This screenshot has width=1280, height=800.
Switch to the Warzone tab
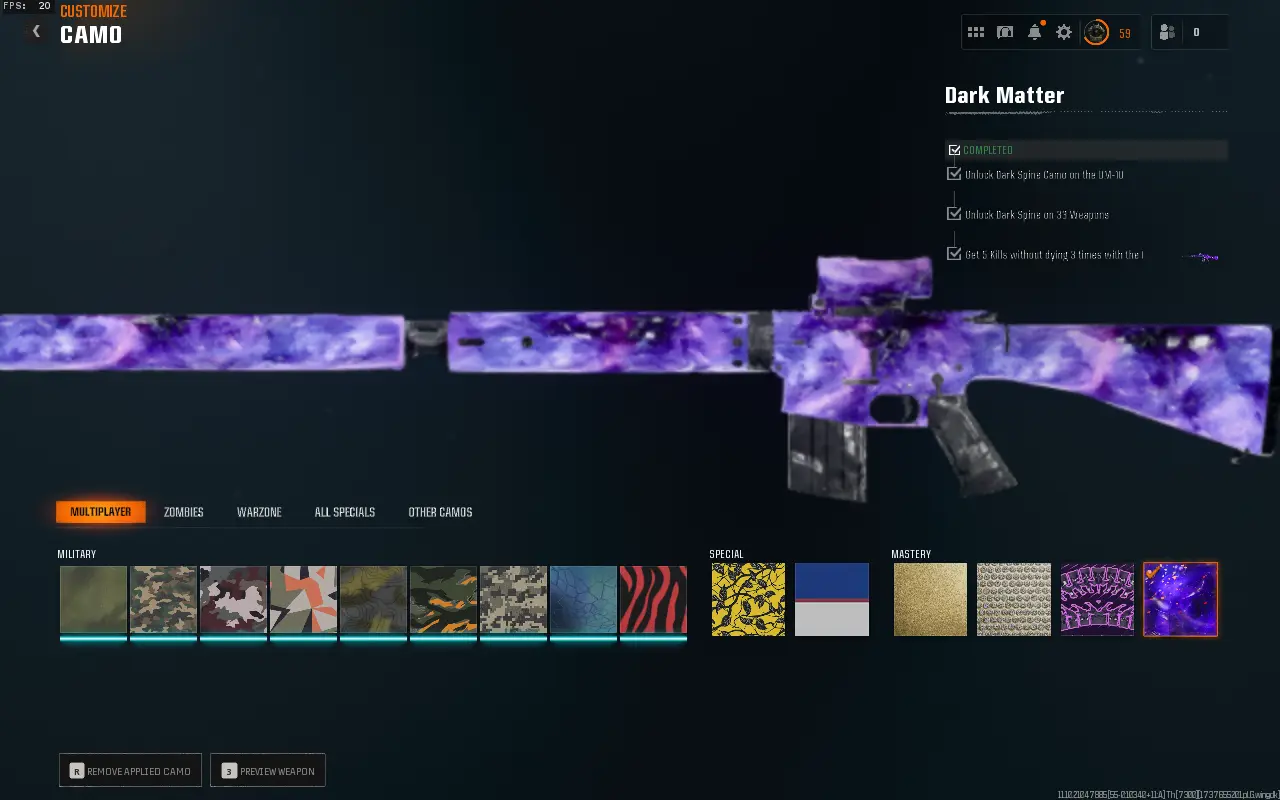[x=259, y=512]
